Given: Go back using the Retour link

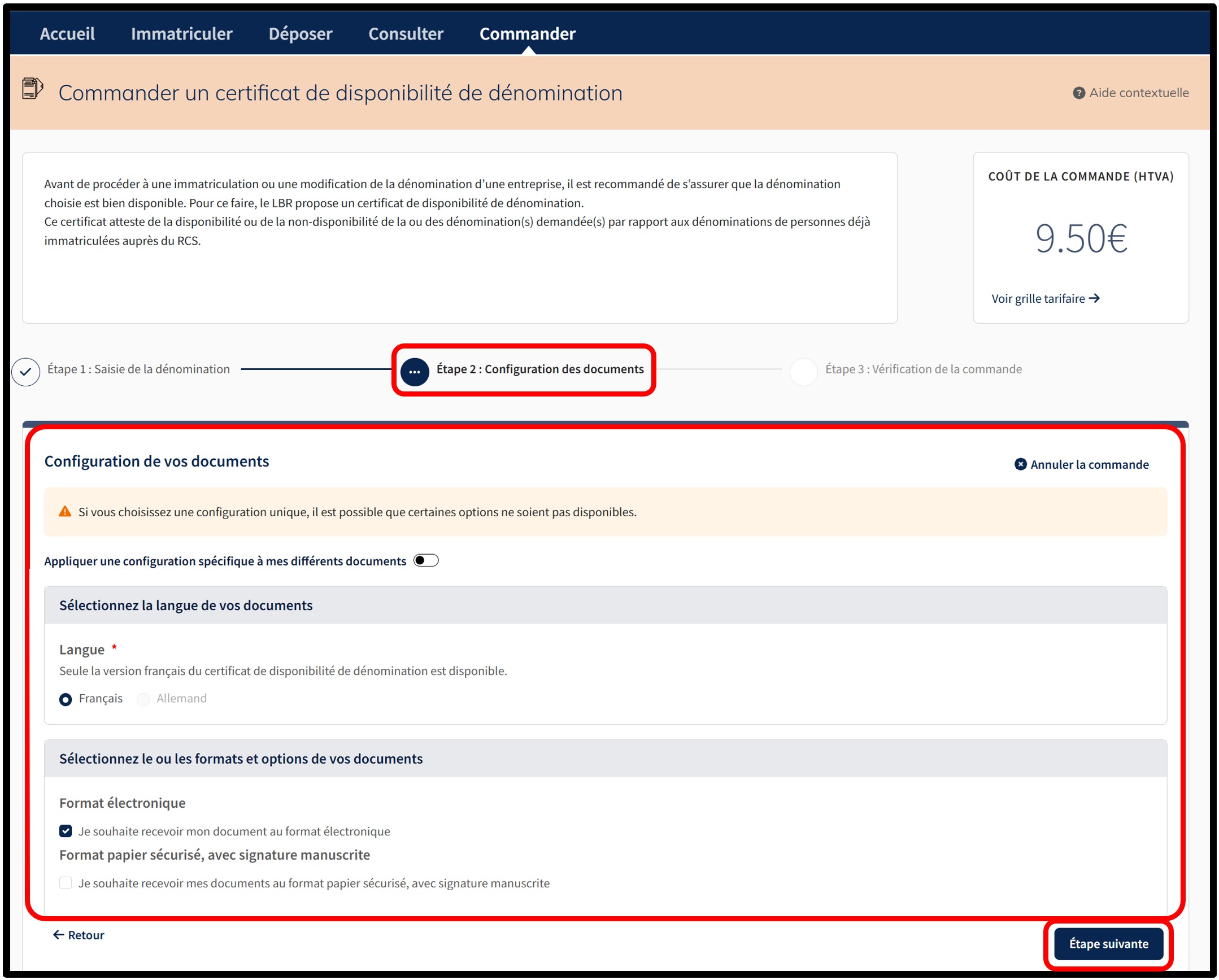Looking at the screenshot, I should click(79, 935).
